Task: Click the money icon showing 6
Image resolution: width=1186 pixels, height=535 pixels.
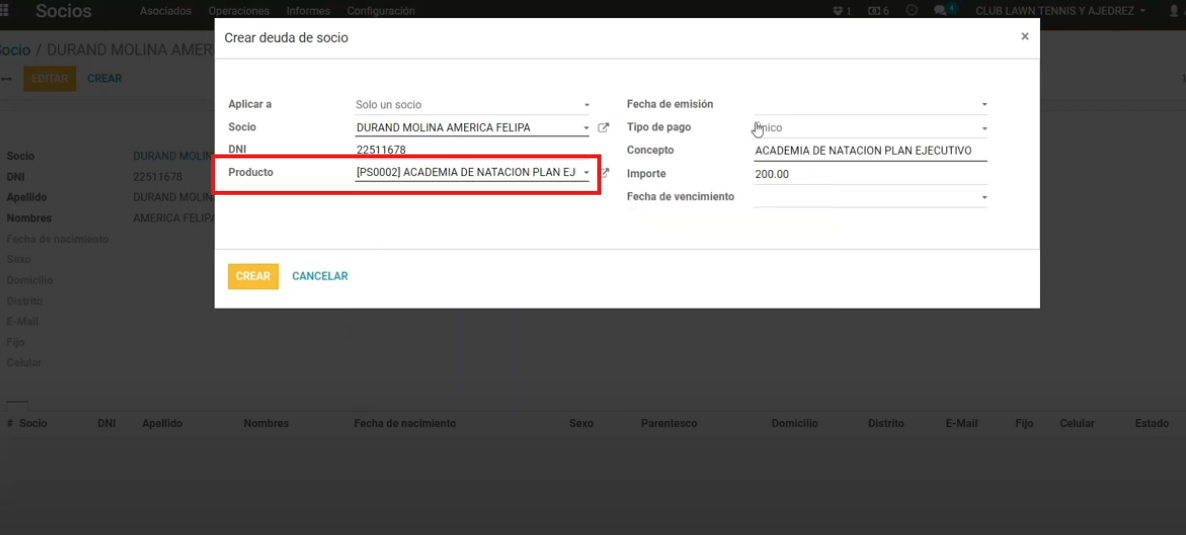Action: pos(878,11)
